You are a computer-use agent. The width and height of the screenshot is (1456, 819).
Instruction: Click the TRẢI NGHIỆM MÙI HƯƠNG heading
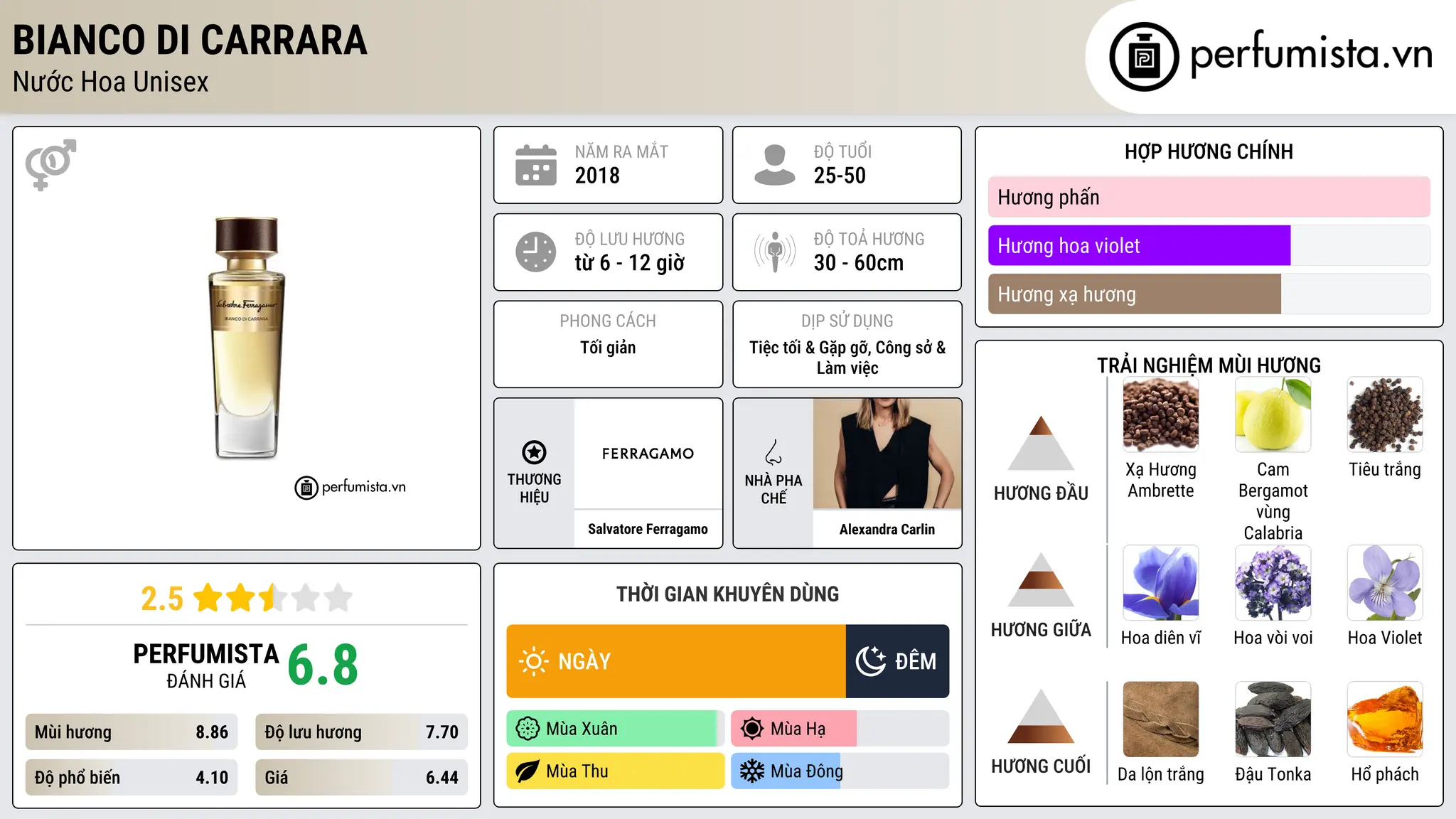[x=1209, y=365]
